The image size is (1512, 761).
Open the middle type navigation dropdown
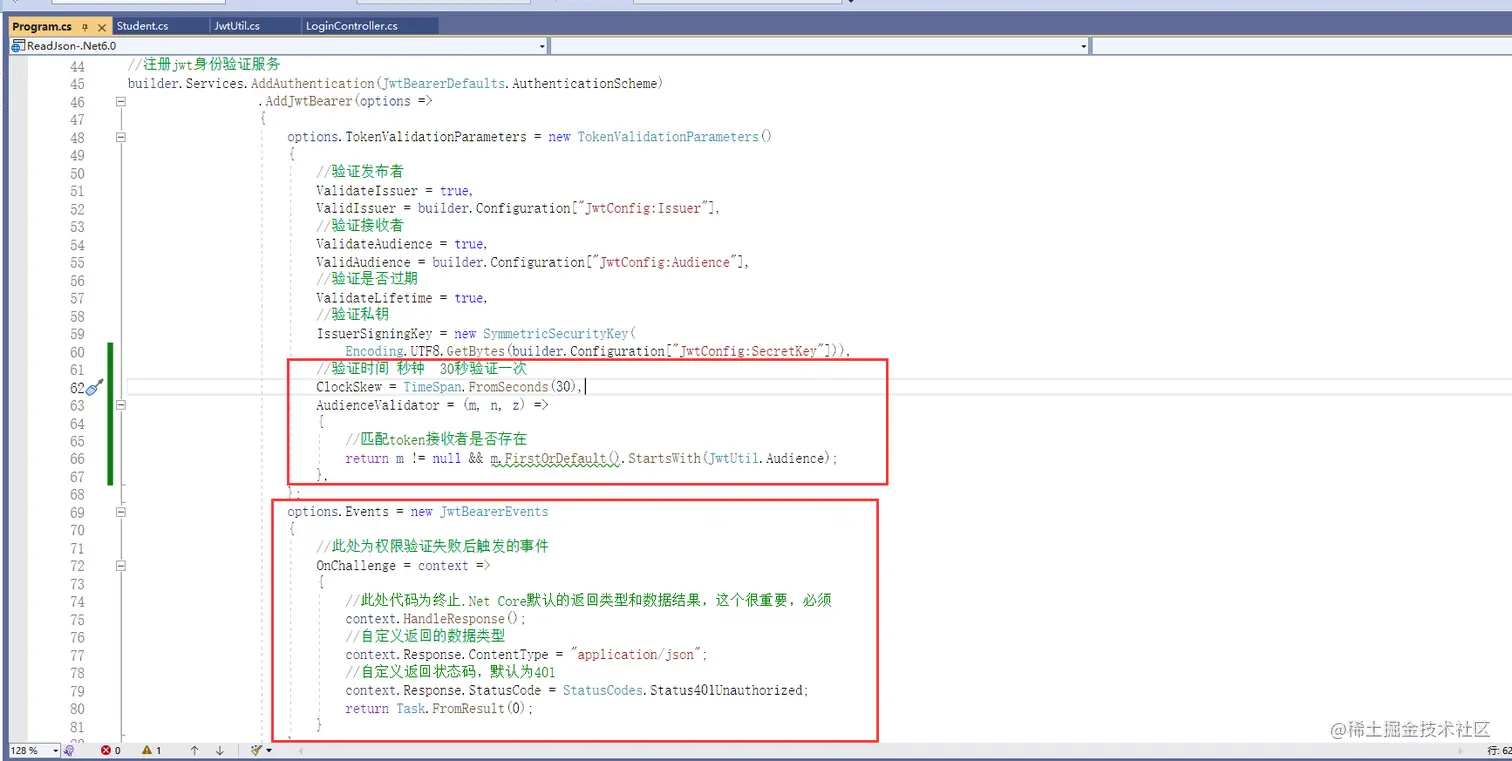pos(820,46)
